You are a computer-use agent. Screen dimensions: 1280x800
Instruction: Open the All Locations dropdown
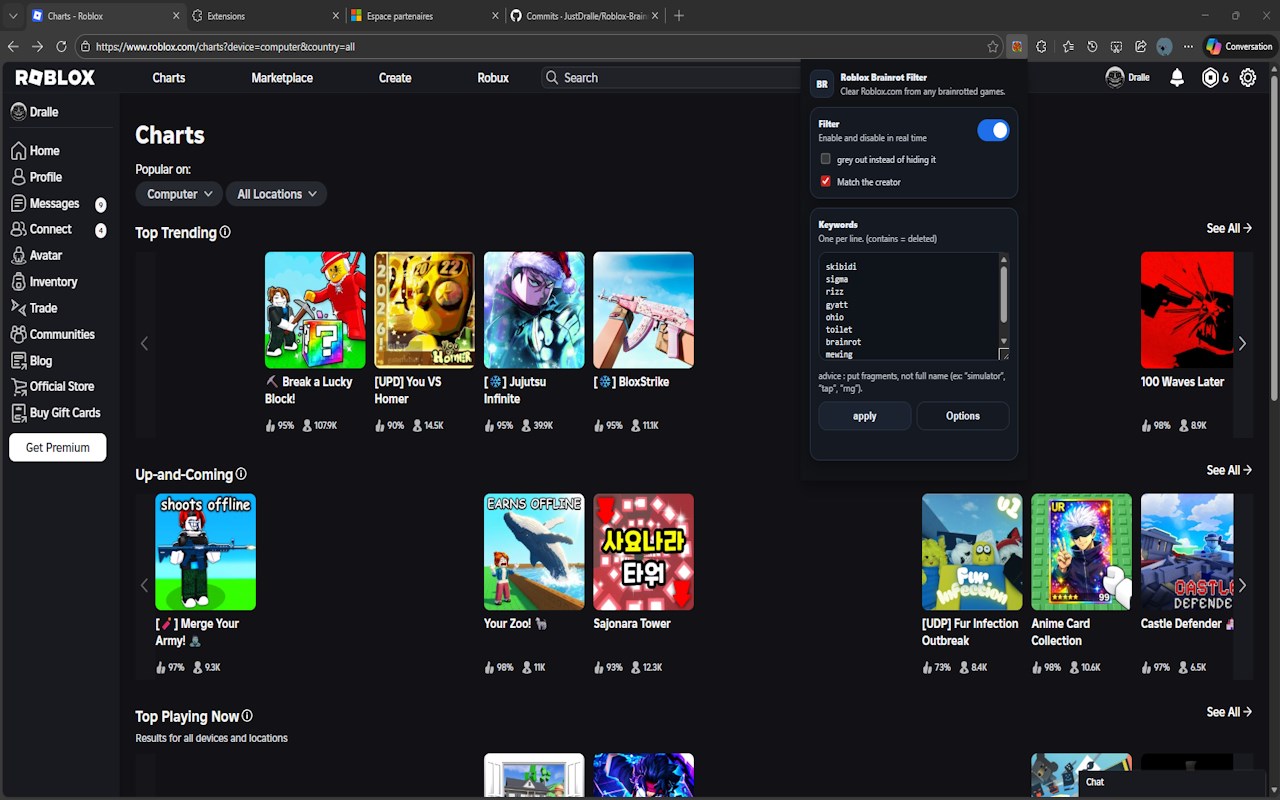click(277, 194)
